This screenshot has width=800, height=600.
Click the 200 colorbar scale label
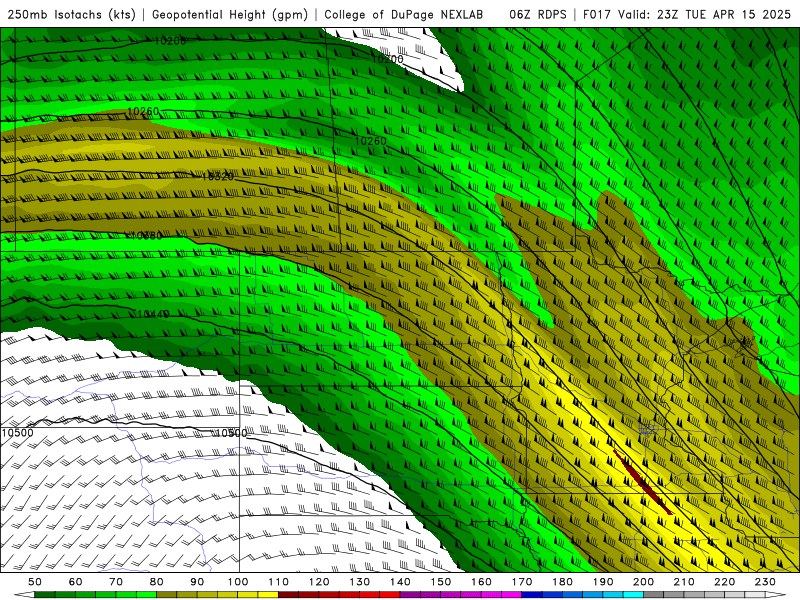(643, 582)
